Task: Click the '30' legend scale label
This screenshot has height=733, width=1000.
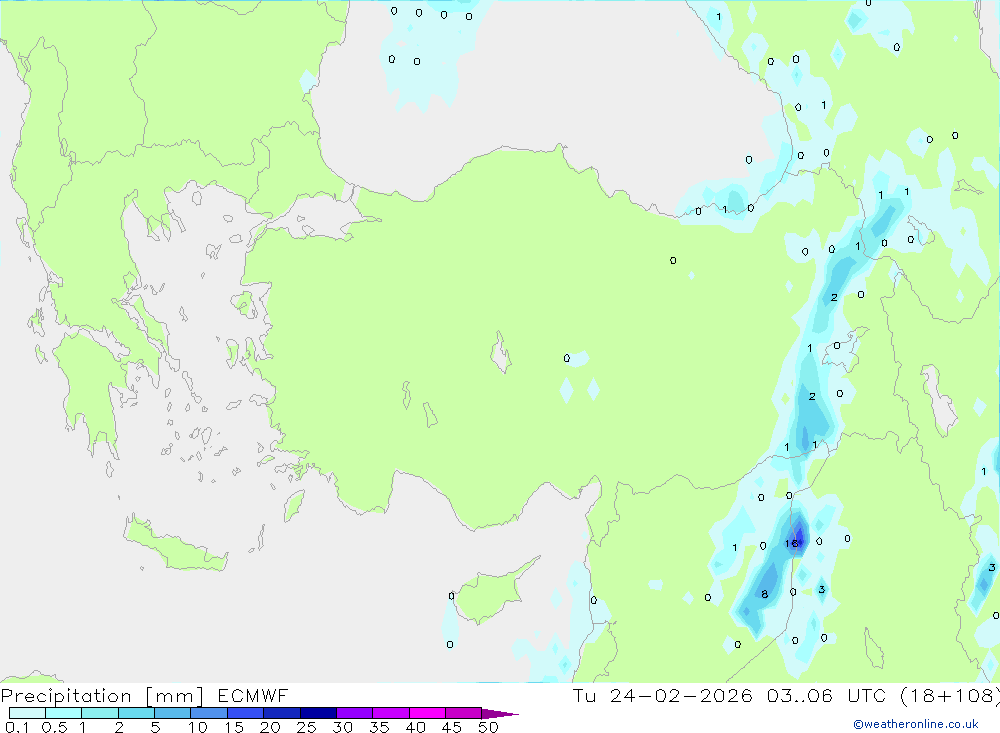Action: pyautogui.click(x=342, y=727)
